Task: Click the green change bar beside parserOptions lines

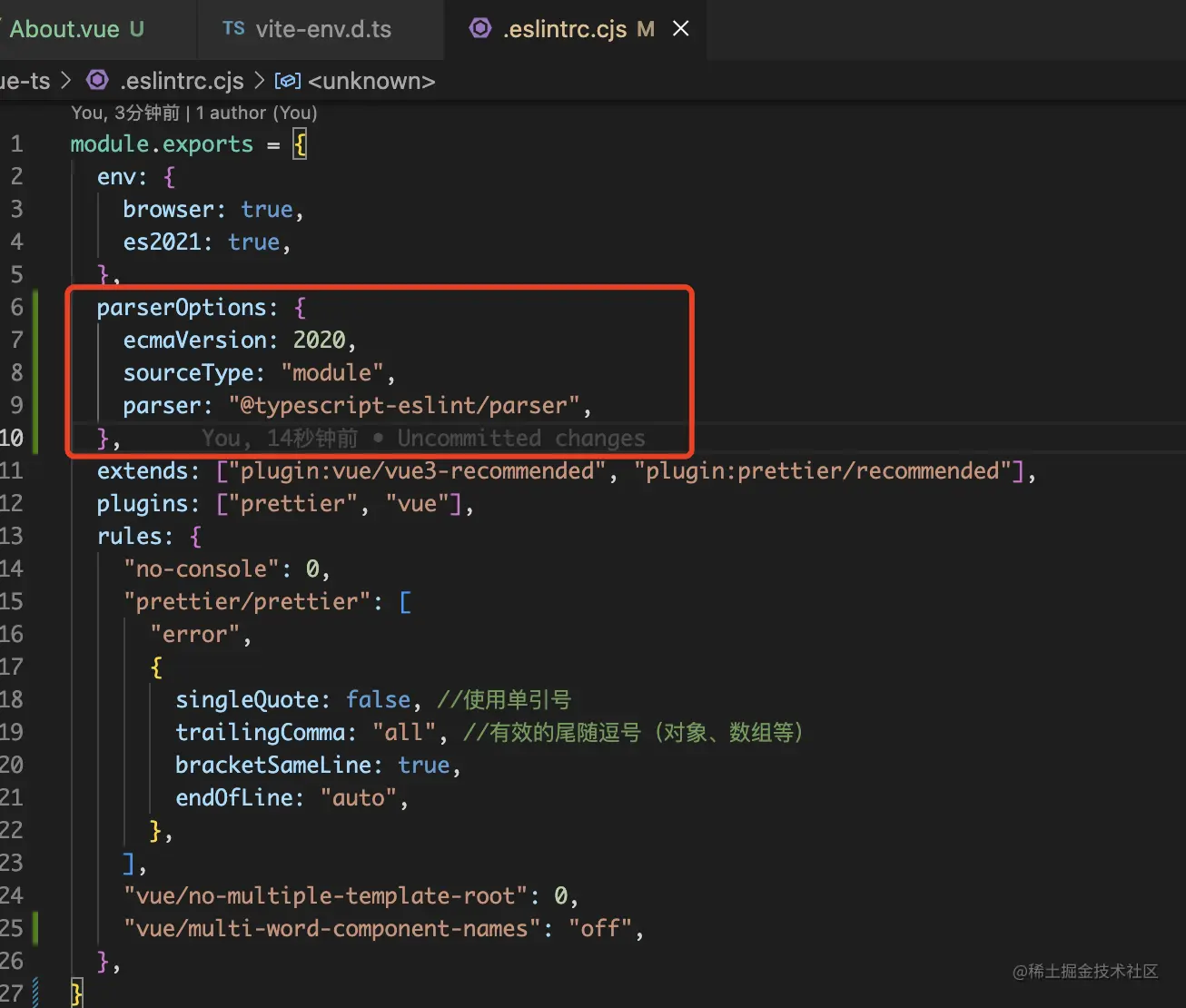Action: tap(35, 372)
